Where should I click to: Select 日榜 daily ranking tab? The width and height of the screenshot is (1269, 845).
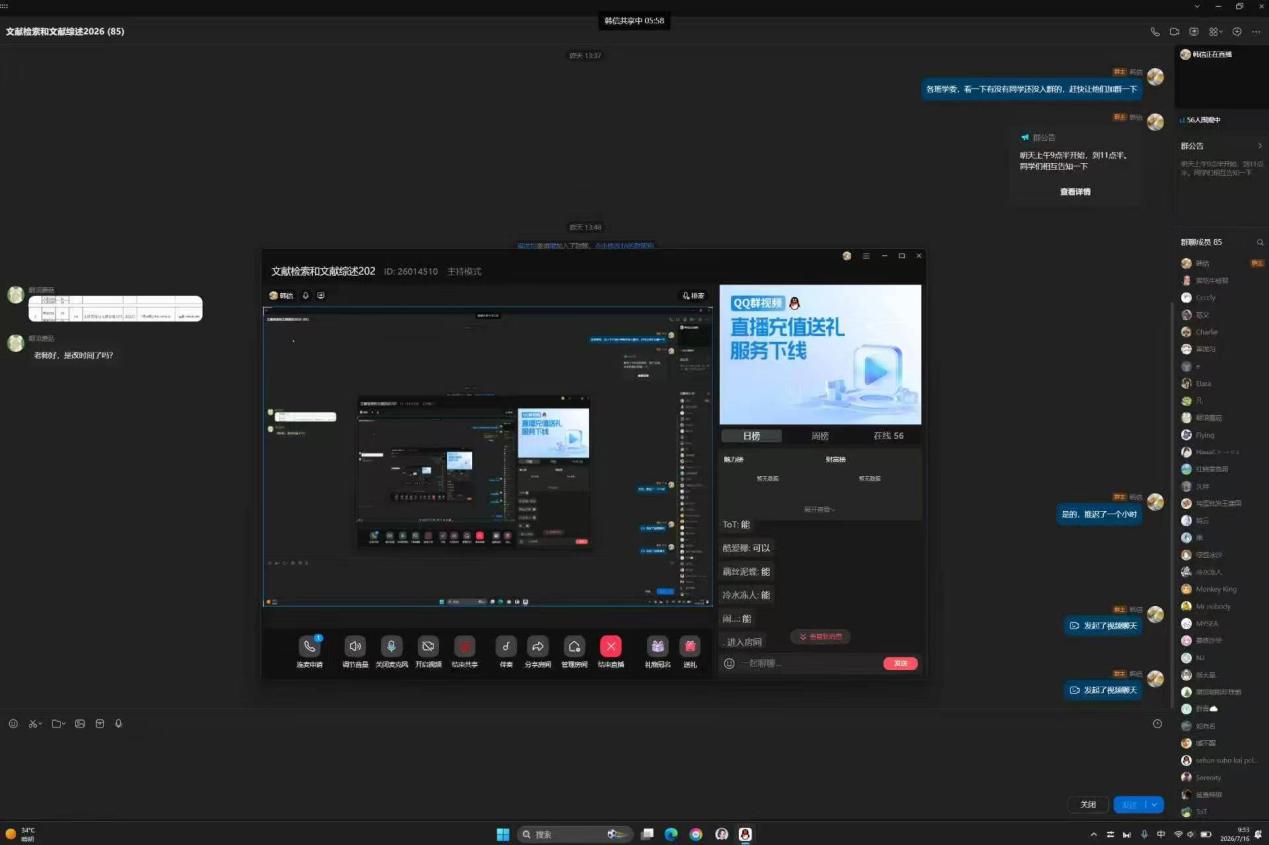pos(752,436)
